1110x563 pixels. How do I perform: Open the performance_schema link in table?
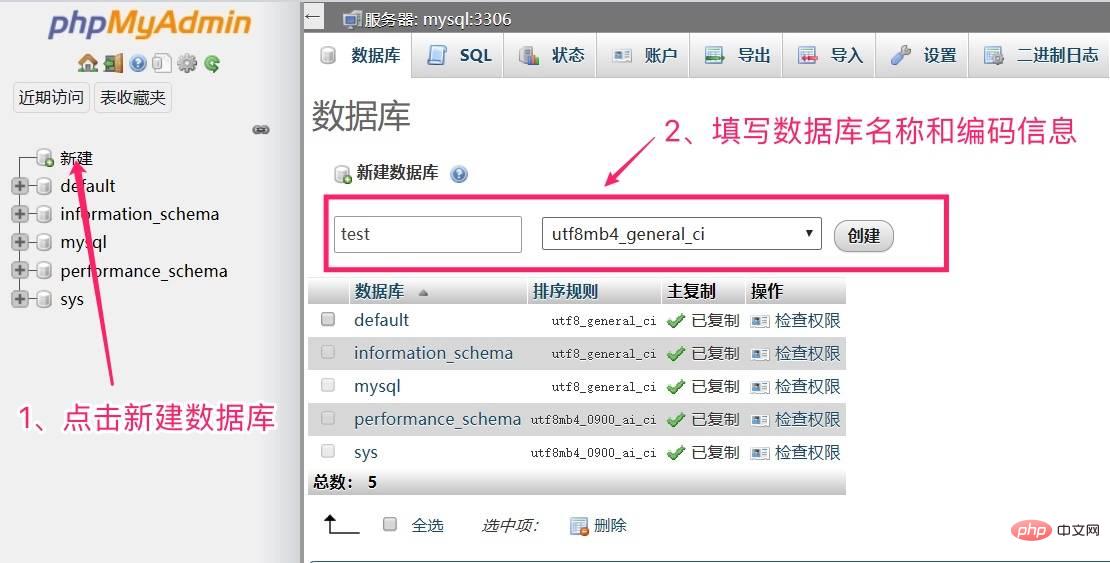click(x=437, y=419)
